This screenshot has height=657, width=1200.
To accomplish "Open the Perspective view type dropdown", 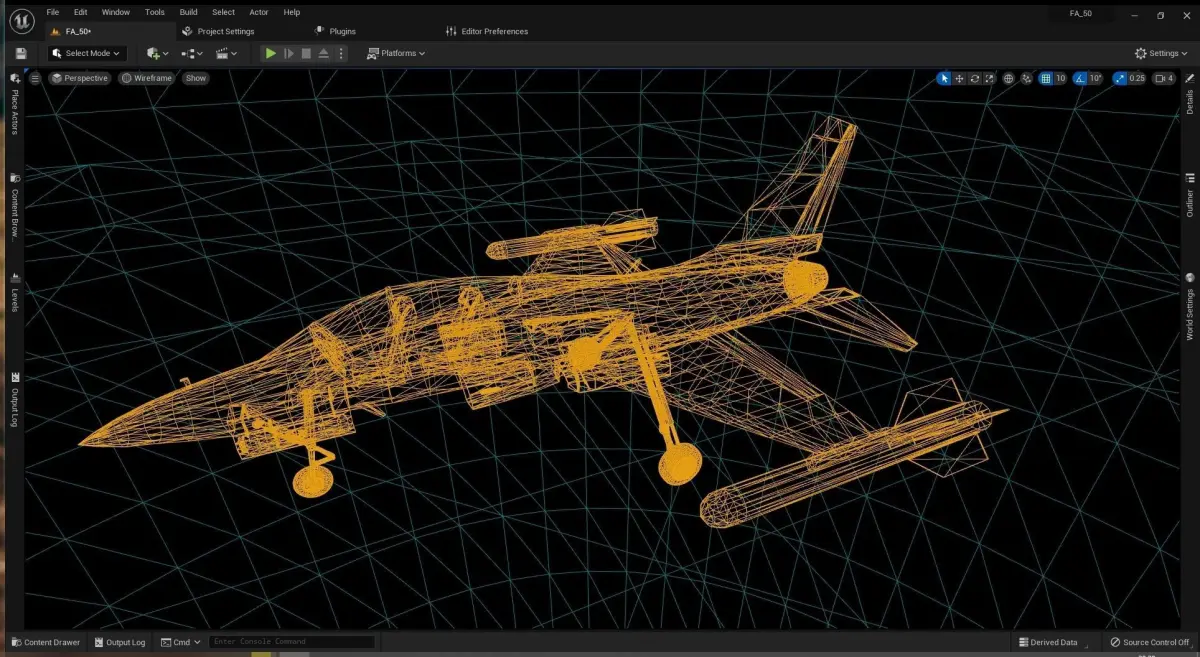I will click(80, 78).
